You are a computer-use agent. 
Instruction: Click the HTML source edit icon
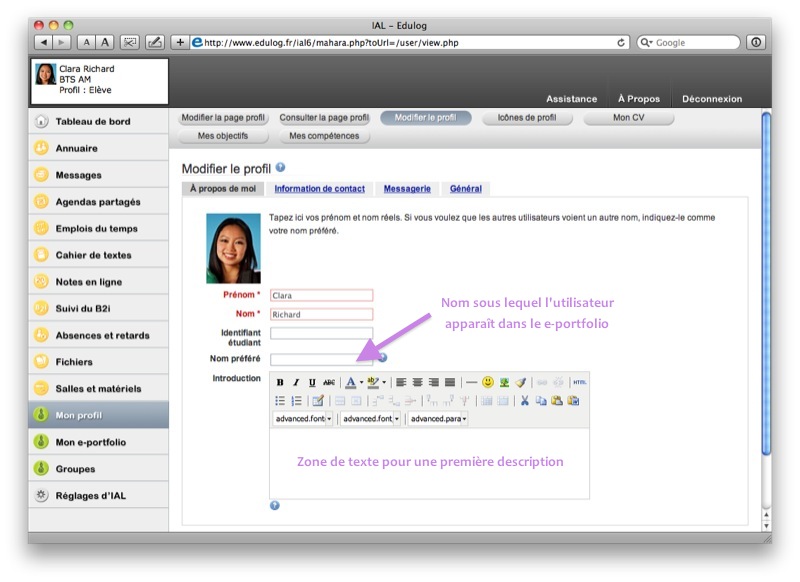pos(580,382)
